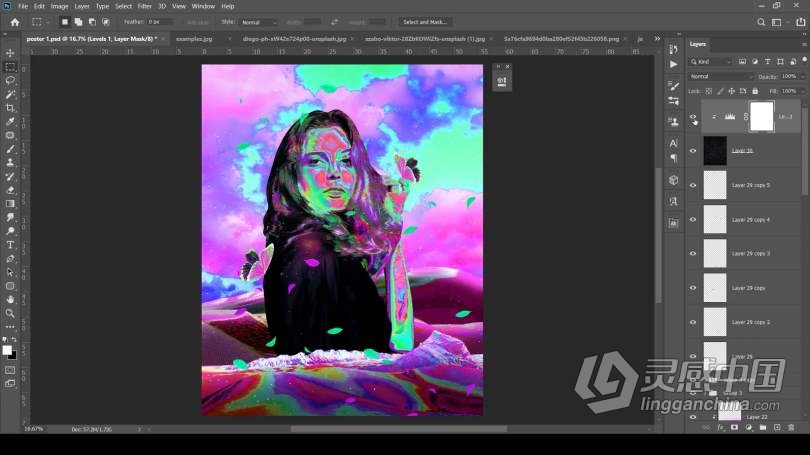Hide Layer 29 copy 3
The image size is (810, 455).
click(x=693, y=254)
